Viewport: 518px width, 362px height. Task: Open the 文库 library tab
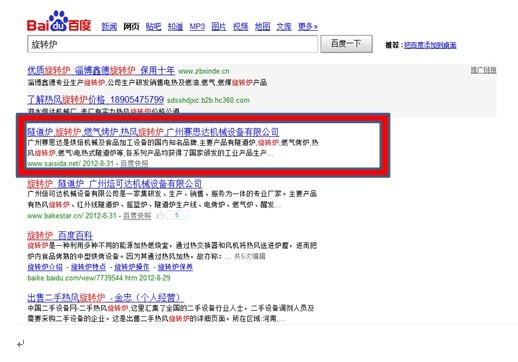284,27
